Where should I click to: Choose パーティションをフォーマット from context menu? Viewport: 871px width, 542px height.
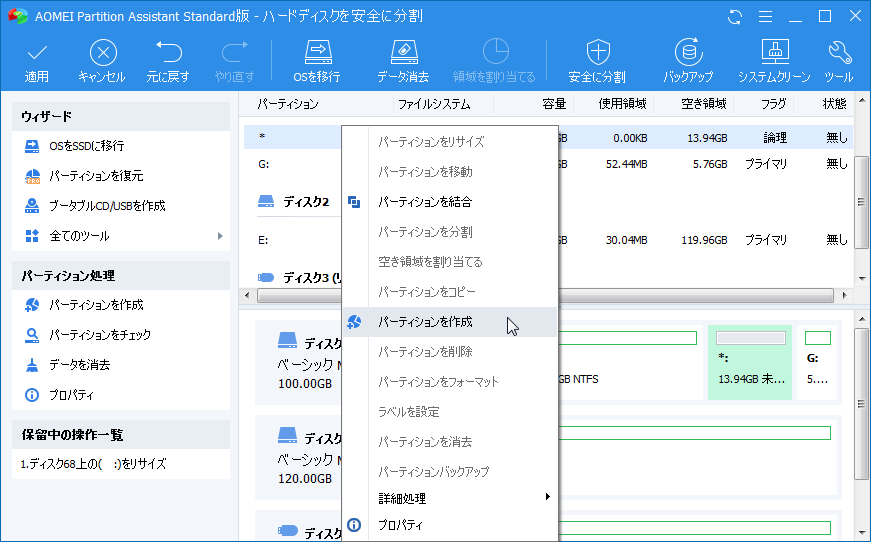point(450,382)
